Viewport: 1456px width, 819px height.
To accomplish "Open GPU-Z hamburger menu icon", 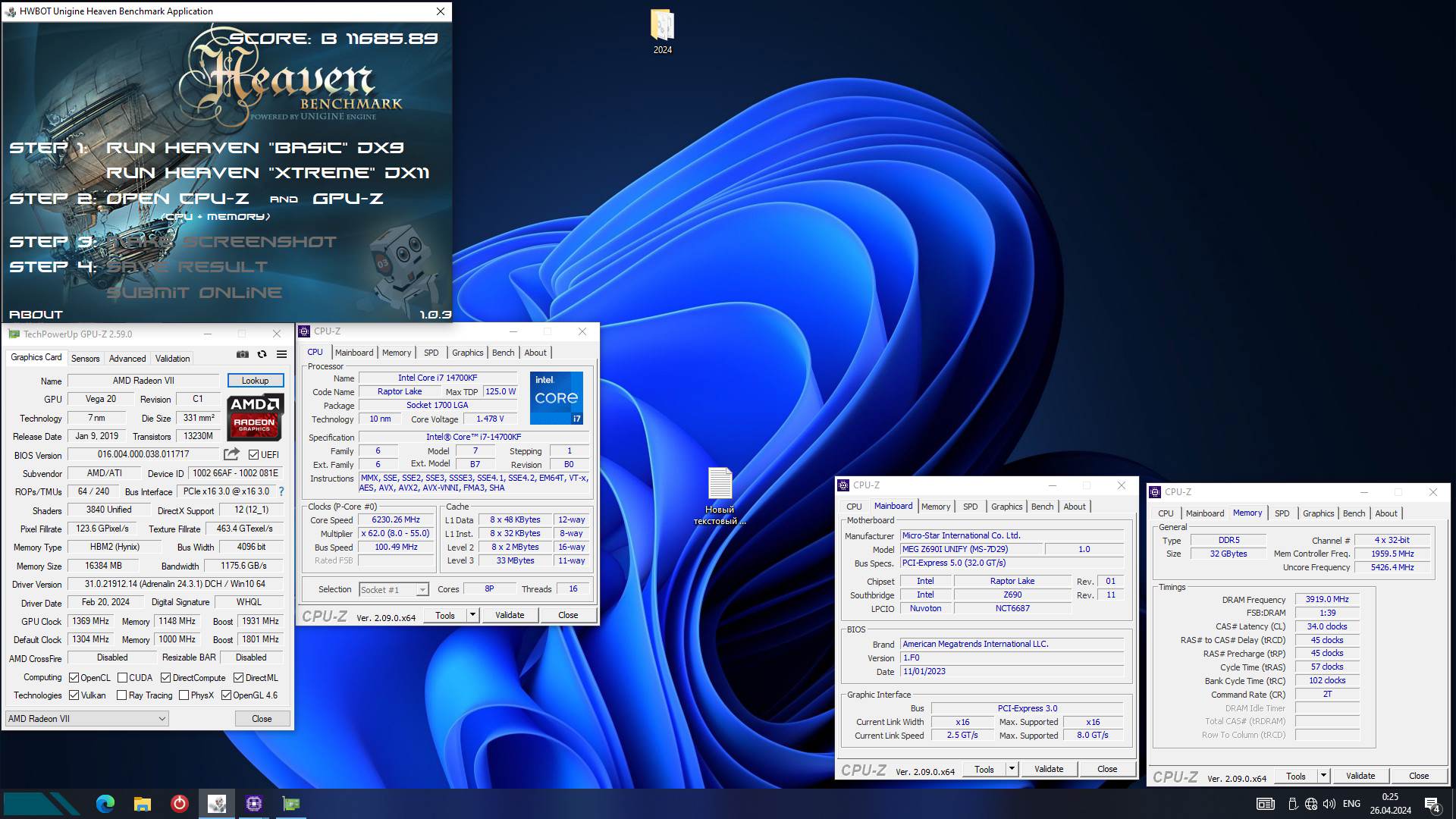I will tap(281, 354).
